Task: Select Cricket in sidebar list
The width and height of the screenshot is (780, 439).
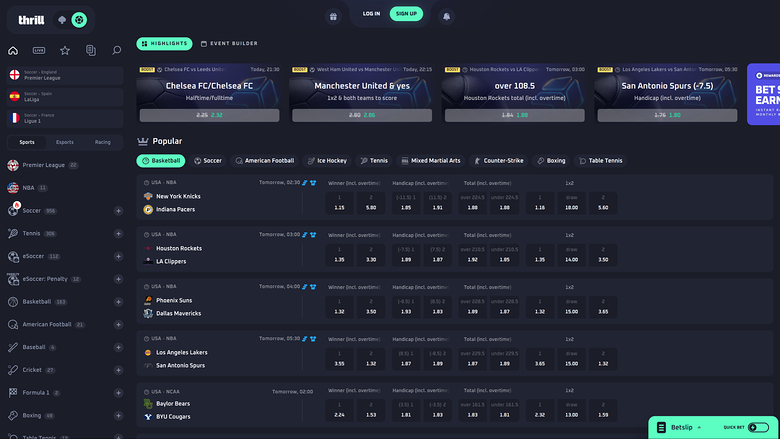Action: pyautogui.click(x=32, y=370)
